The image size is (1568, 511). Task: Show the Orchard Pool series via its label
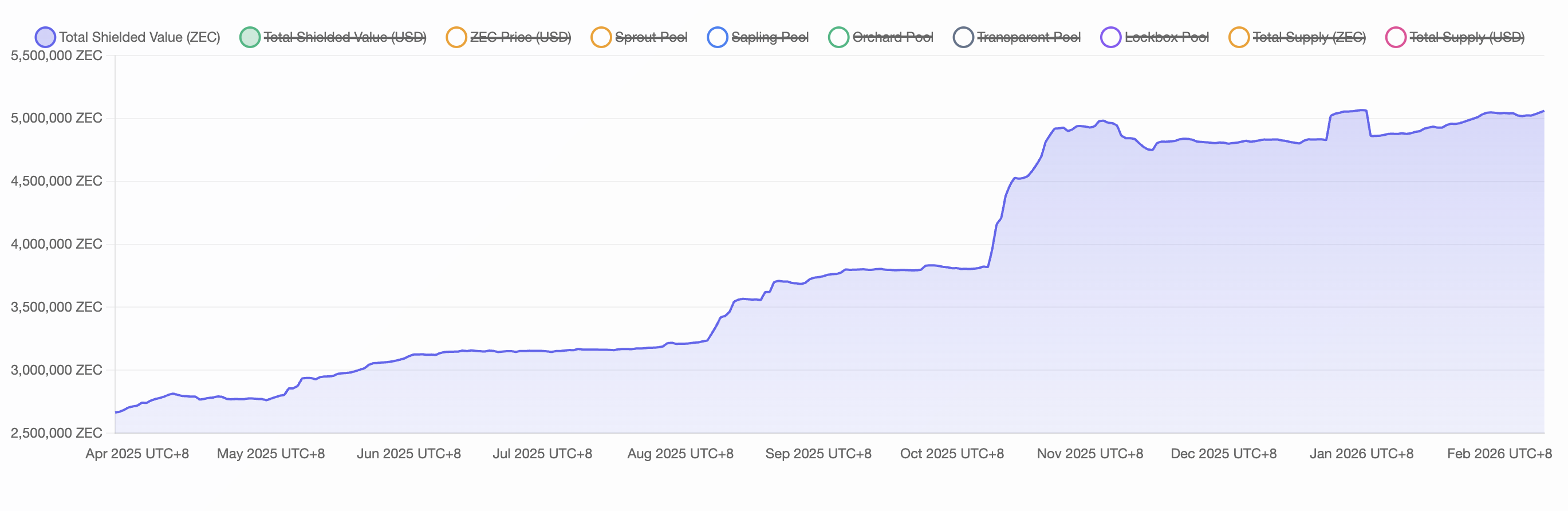pos(892,37)
